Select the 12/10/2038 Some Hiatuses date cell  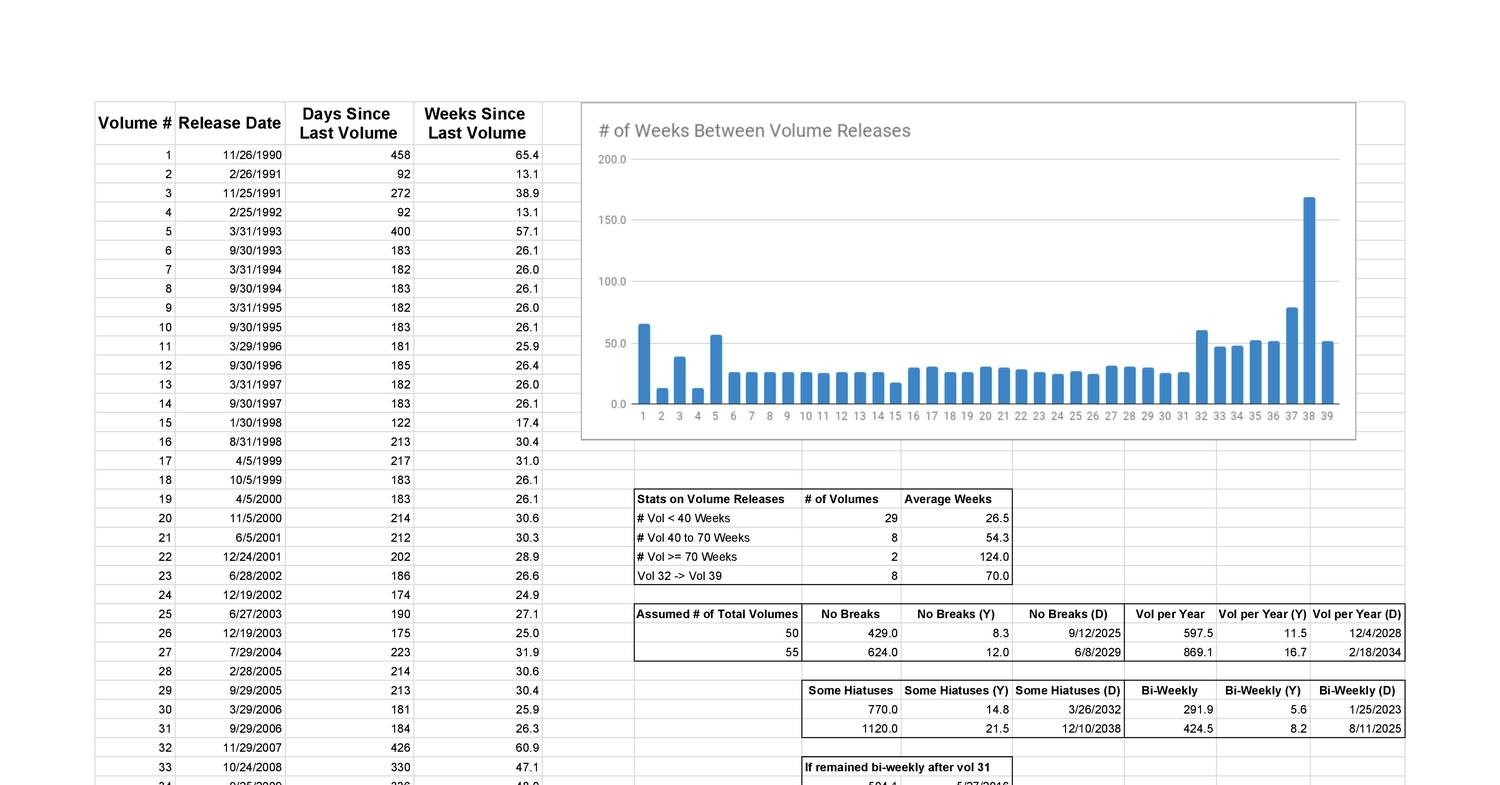click(1090, 728)
